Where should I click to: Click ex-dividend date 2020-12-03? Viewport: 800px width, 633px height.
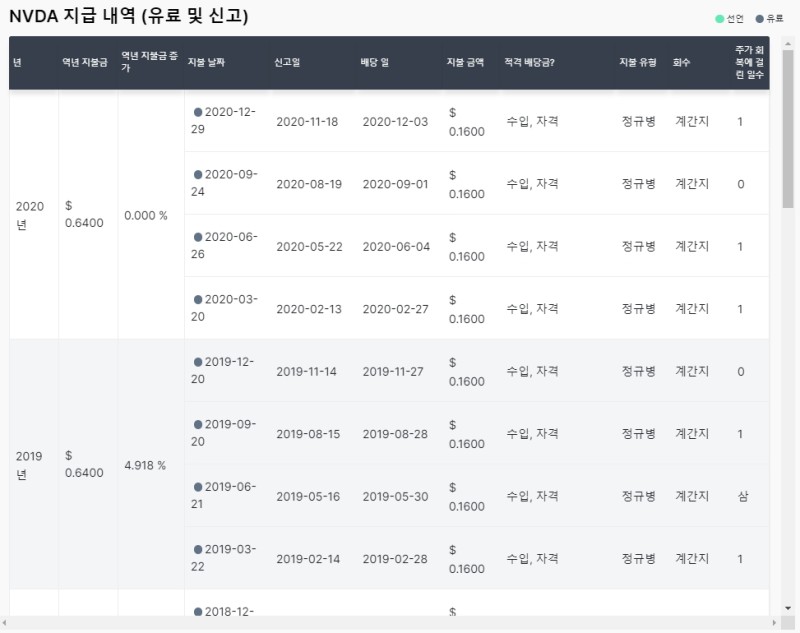click(x=395, y=121)
